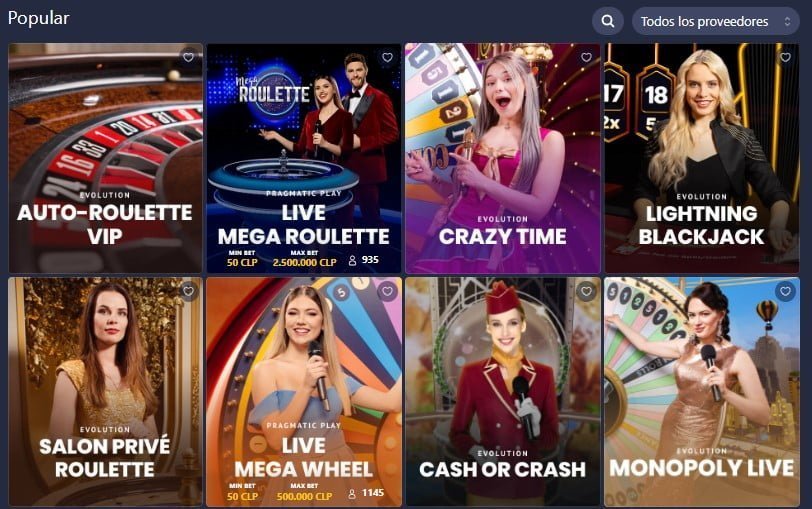Click the search magnifier icon

(x=607, y=21)
